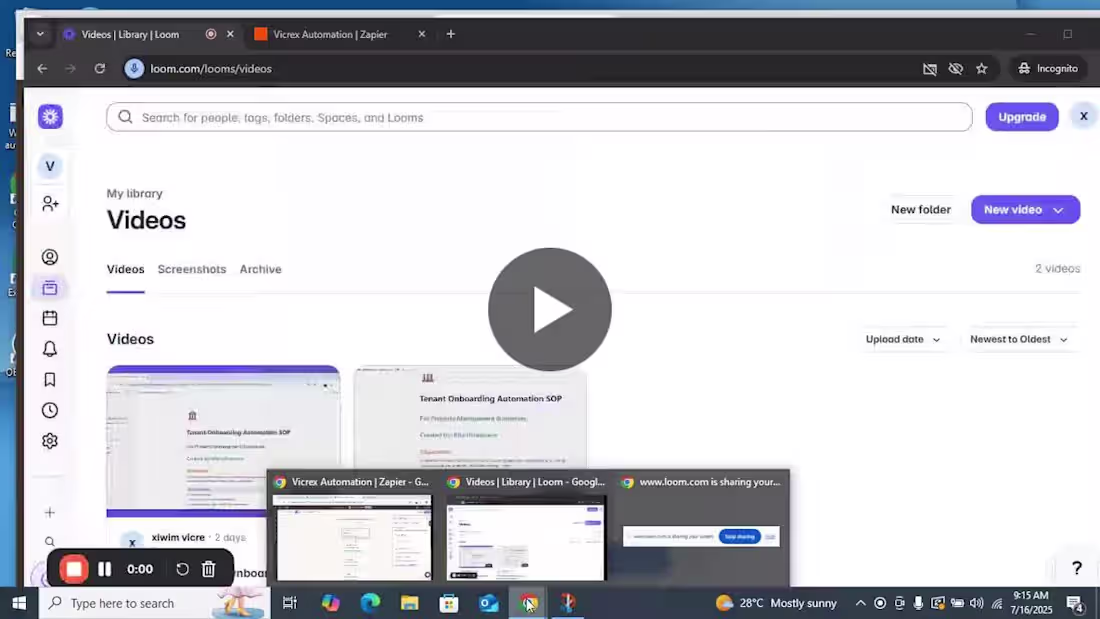Invite teammates using the add-person icon

pyautogui.click(x=49, y=202)
